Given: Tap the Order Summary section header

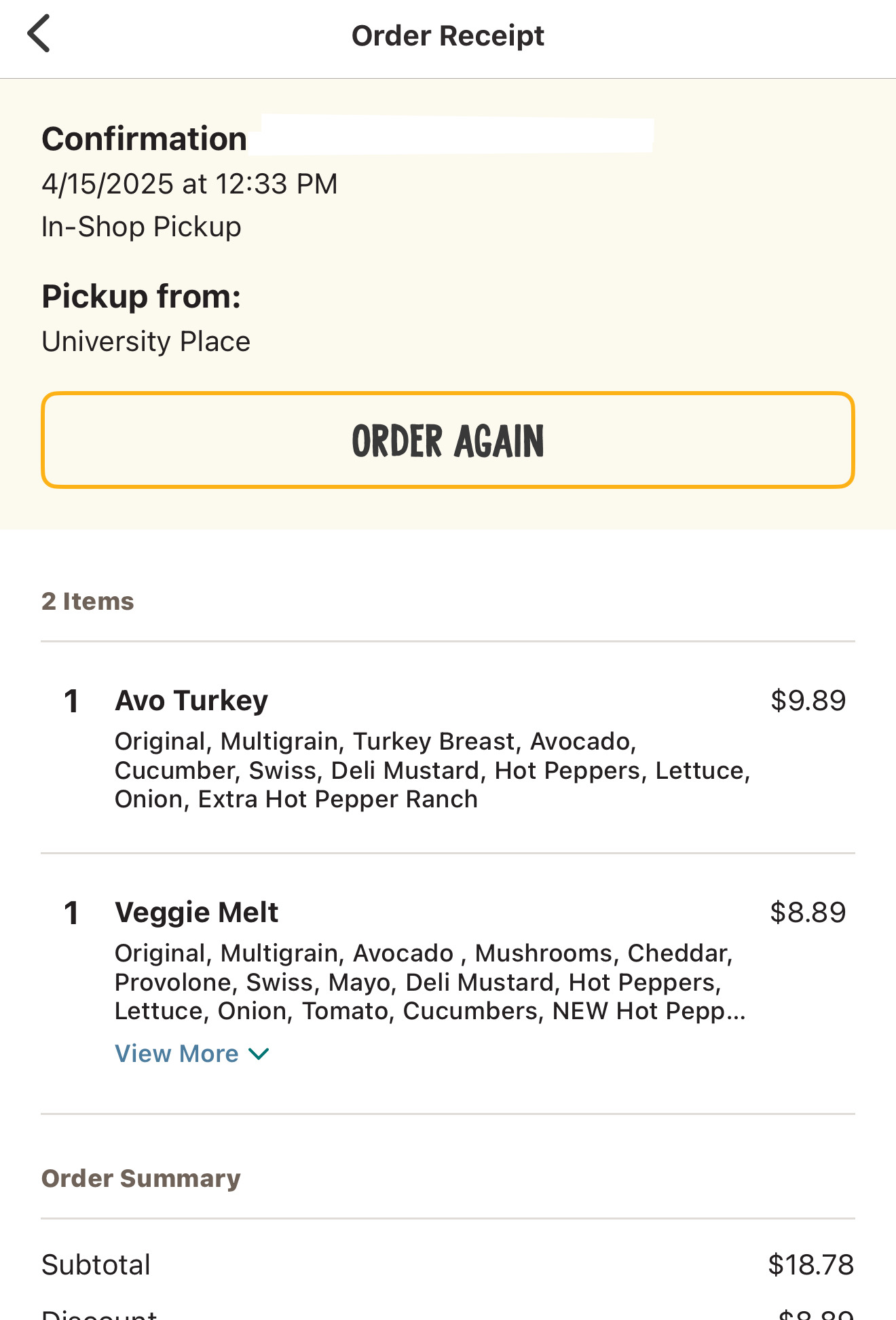Looking at the screenshot, I should point(141,1179).
